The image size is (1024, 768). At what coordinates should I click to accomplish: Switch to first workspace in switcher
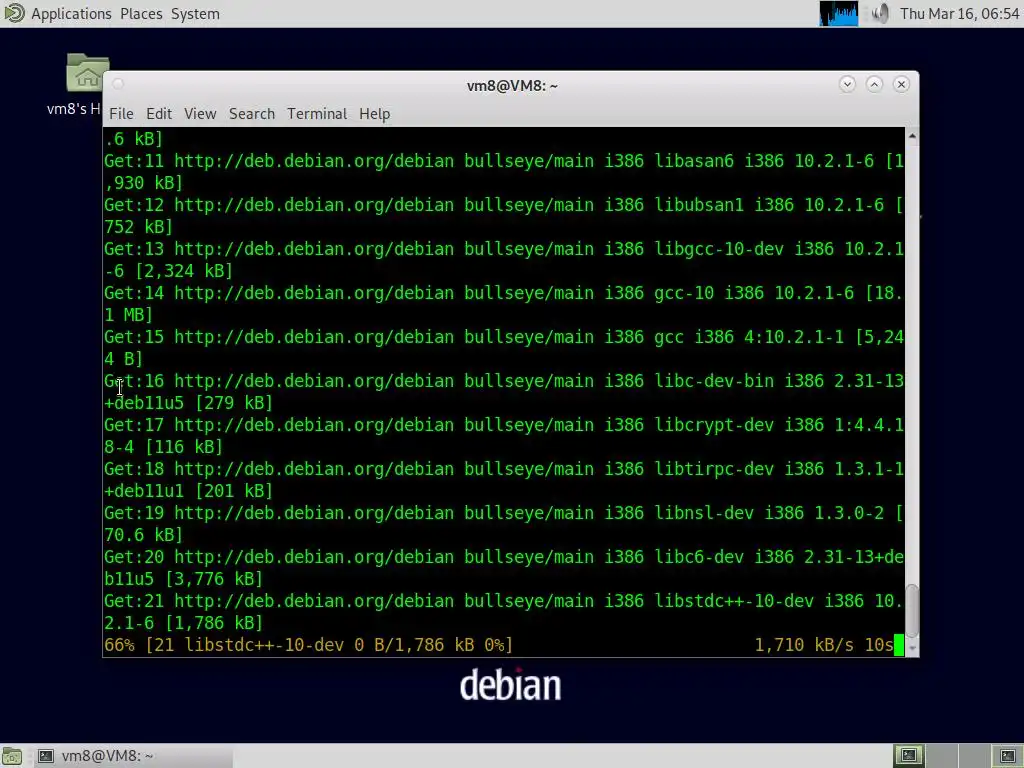coord(908,756)
